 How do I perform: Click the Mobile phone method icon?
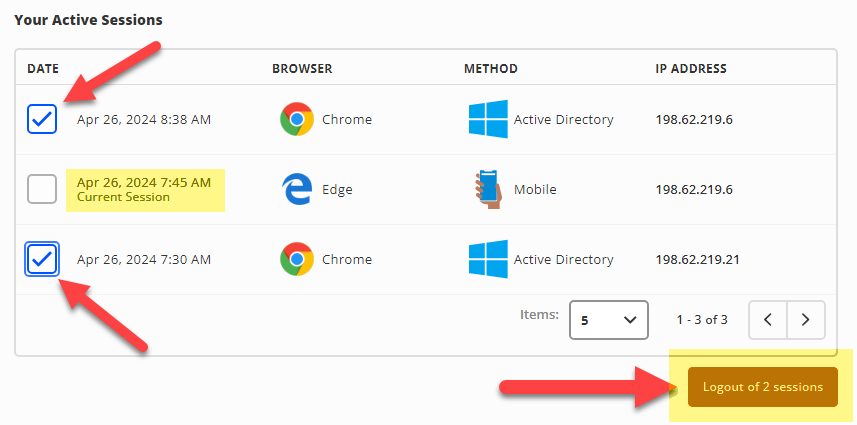click(488, 189)
